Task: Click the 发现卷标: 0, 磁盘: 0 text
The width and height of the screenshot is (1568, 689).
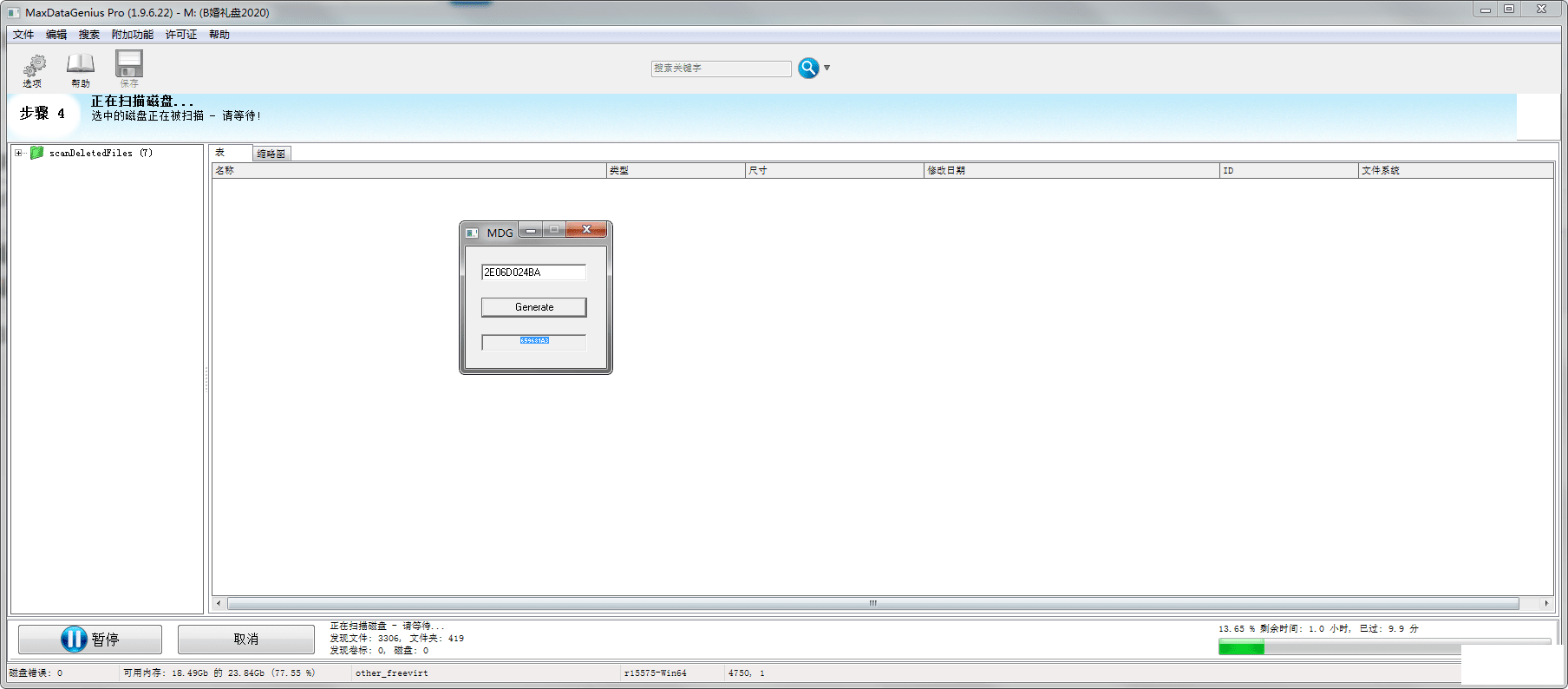Action: pos(379,651)
